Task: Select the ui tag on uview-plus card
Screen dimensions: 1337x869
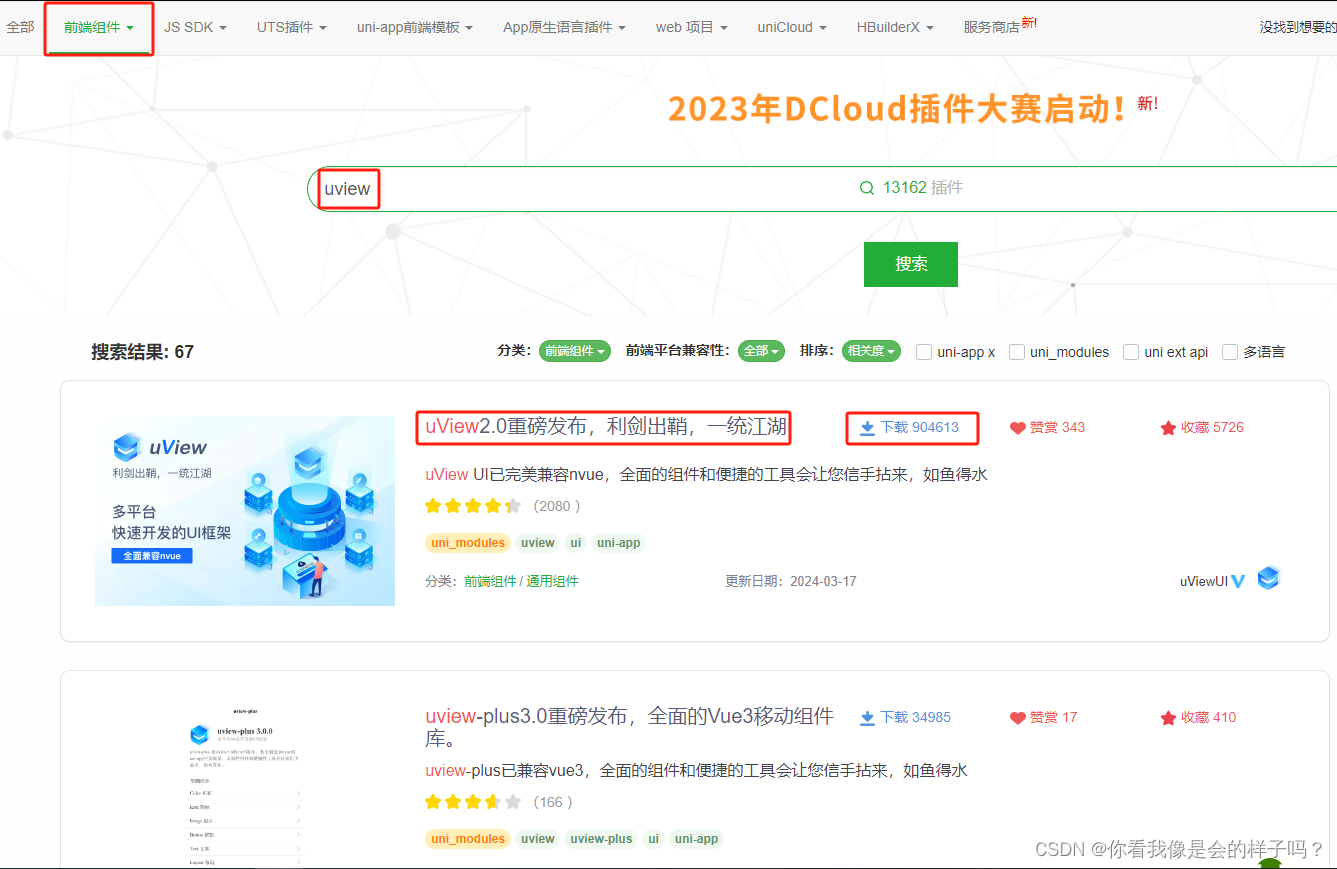Action: point(653,839)
